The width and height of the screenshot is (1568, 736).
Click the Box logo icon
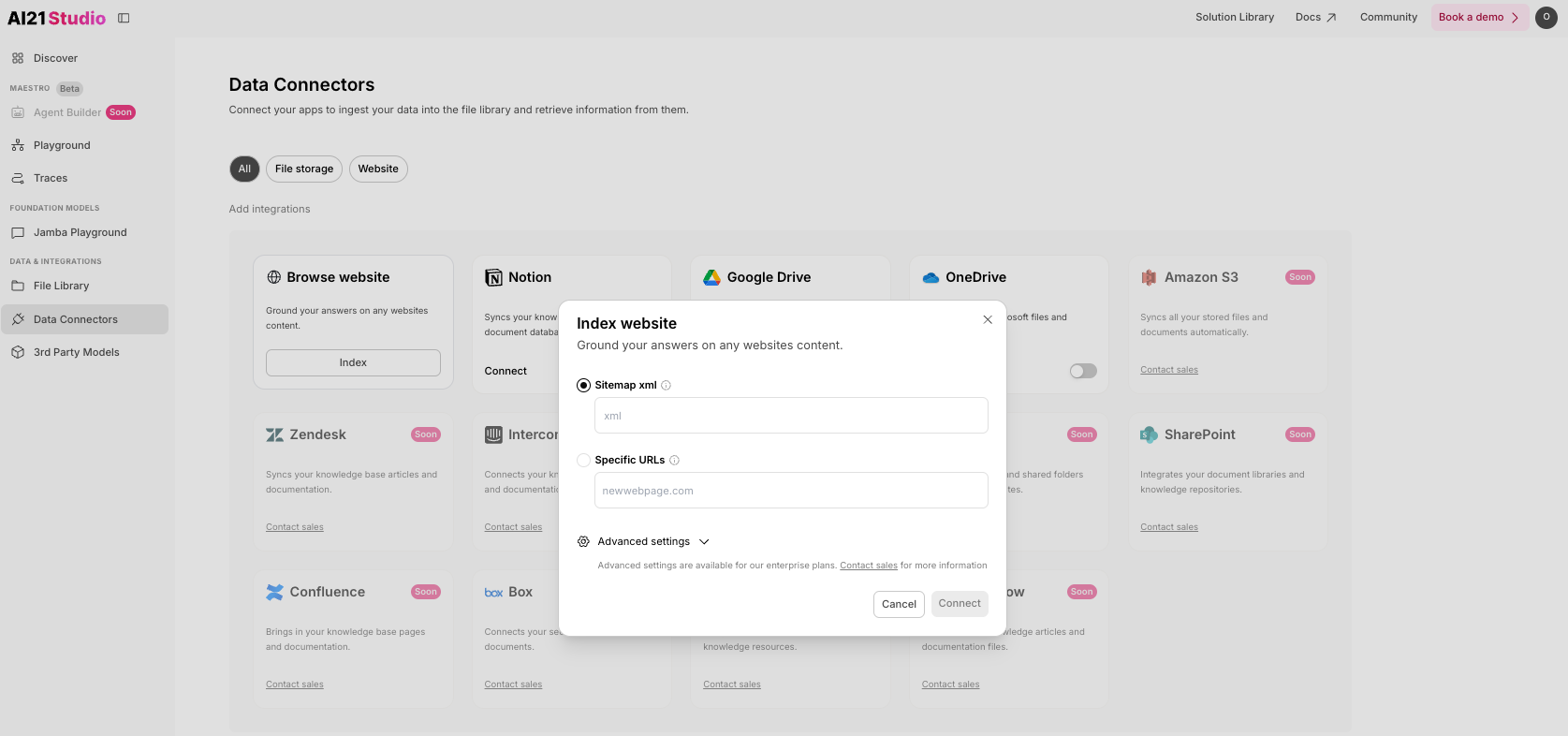pyautogui.click(x=493, y=592)
